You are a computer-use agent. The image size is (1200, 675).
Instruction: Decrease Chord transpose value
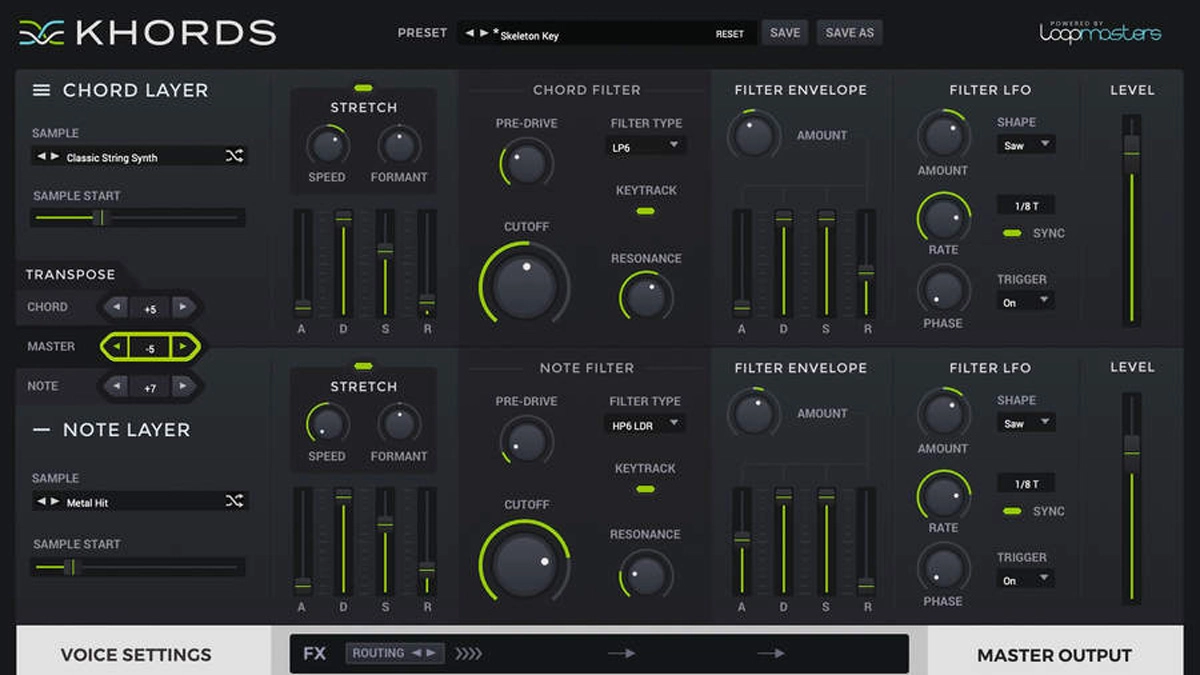pos(116,307)
